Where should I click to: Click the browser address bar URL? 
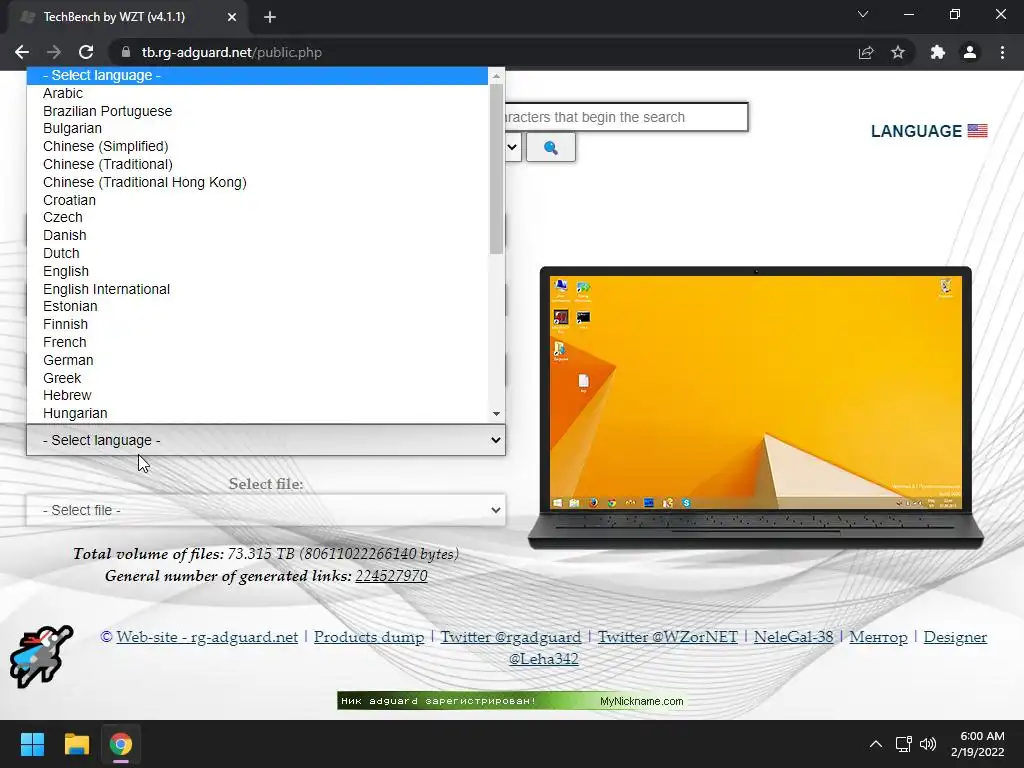coord(232,52)
